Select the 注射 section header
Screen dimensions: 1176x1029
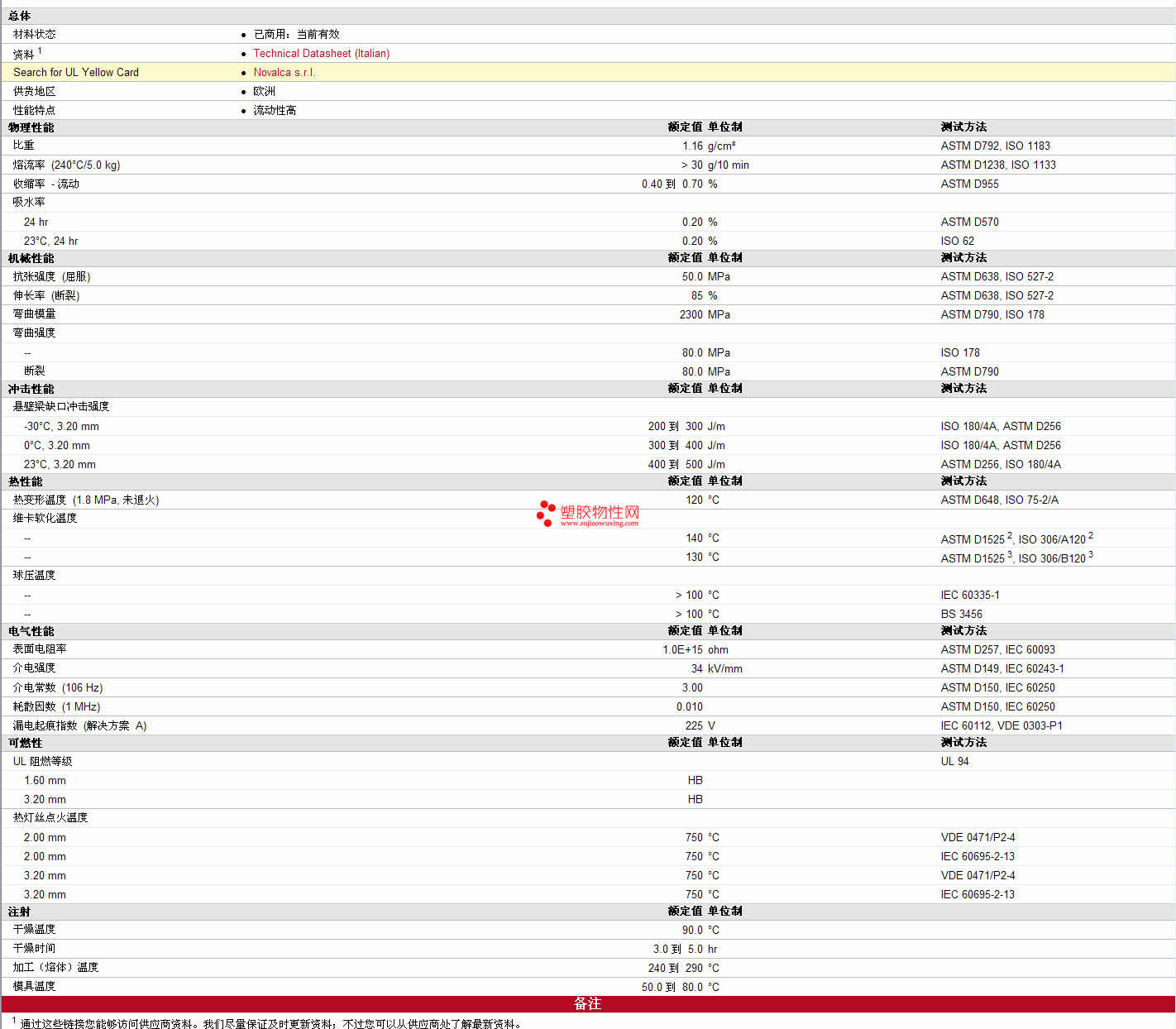(x=20, y=912)
